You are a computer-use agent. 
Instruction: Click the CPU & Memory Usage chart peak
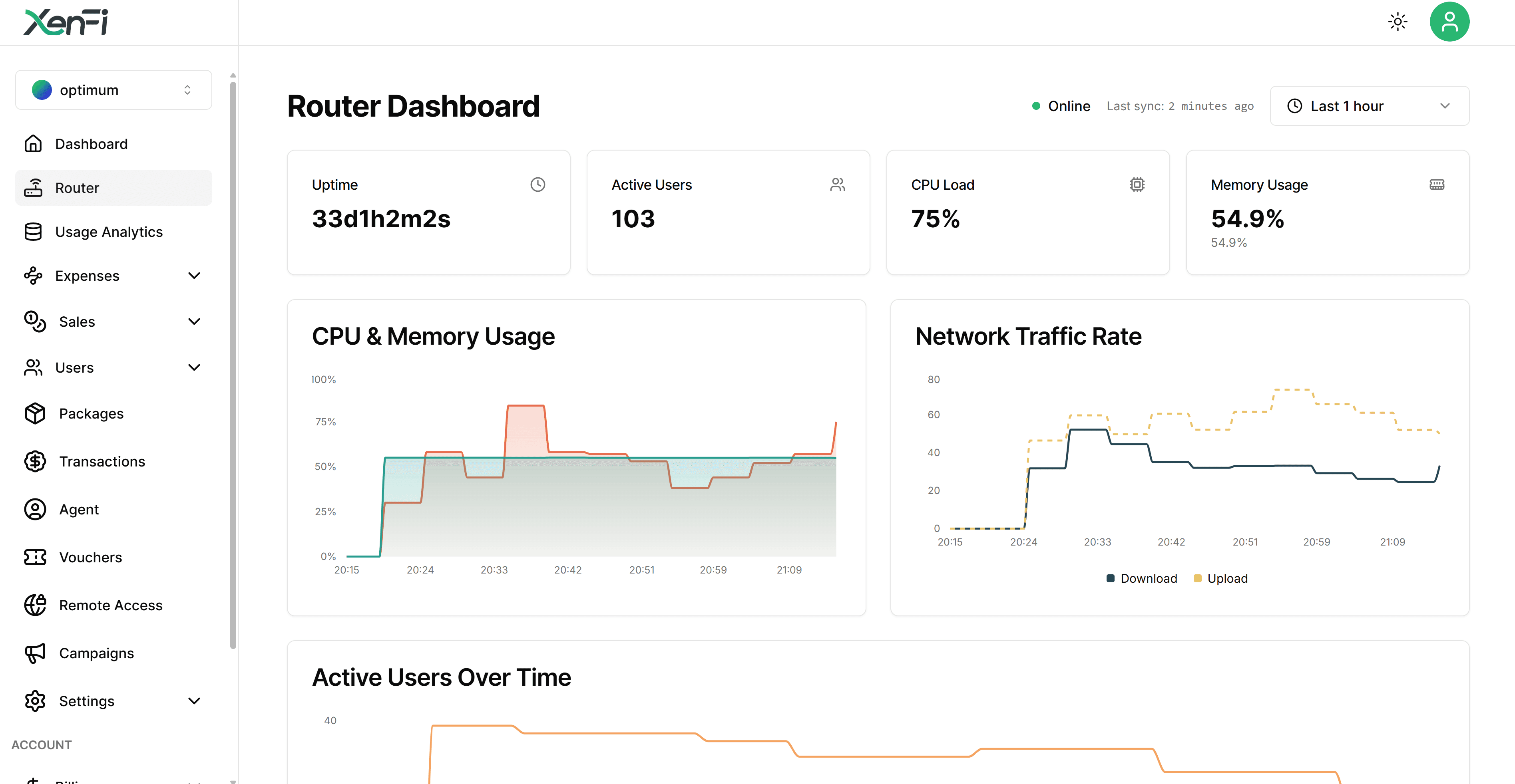(526, 406)
